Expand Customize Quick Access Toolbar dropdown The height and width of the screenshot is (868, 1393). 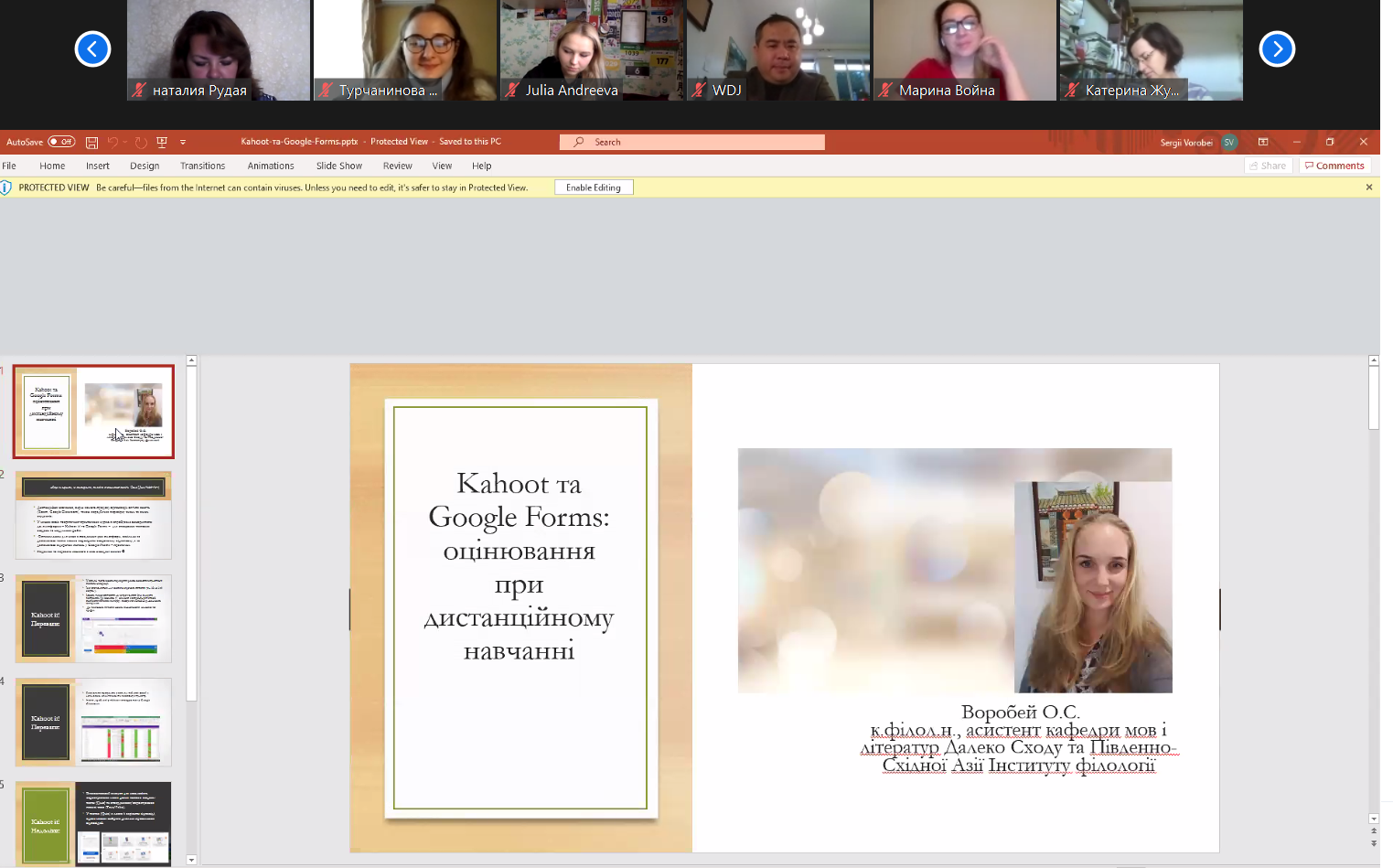pyautogui.click(x=183, y=142)
